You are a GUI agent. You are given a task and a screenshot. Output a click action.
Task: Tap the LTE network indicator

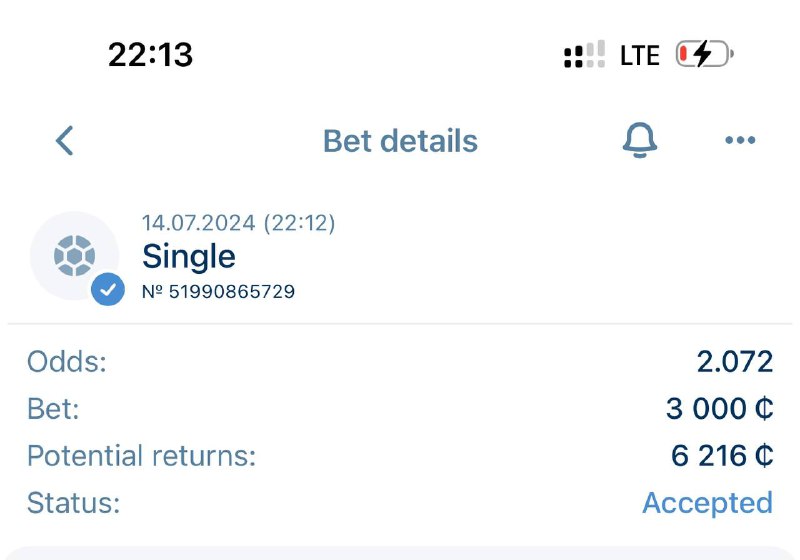640,55
